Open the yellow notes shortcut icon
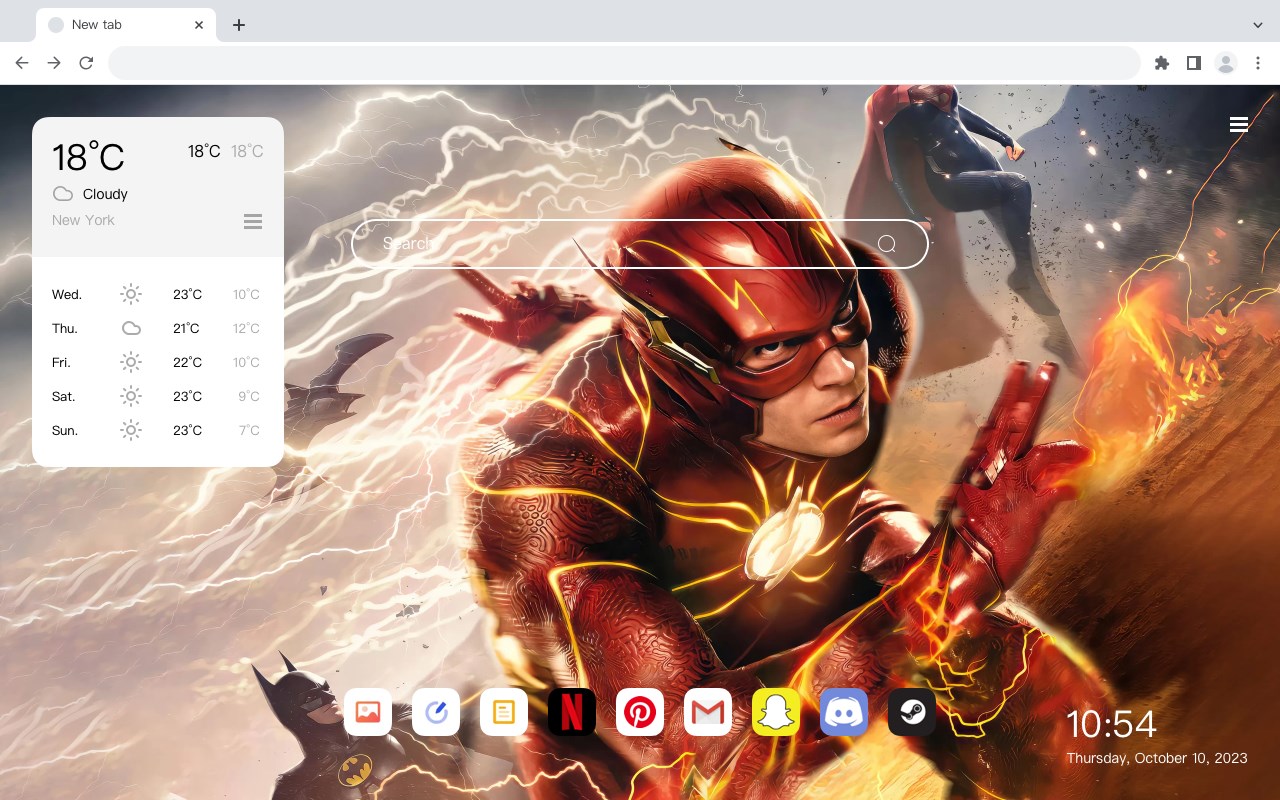The image size is (1280, 800). click(504, 712)
